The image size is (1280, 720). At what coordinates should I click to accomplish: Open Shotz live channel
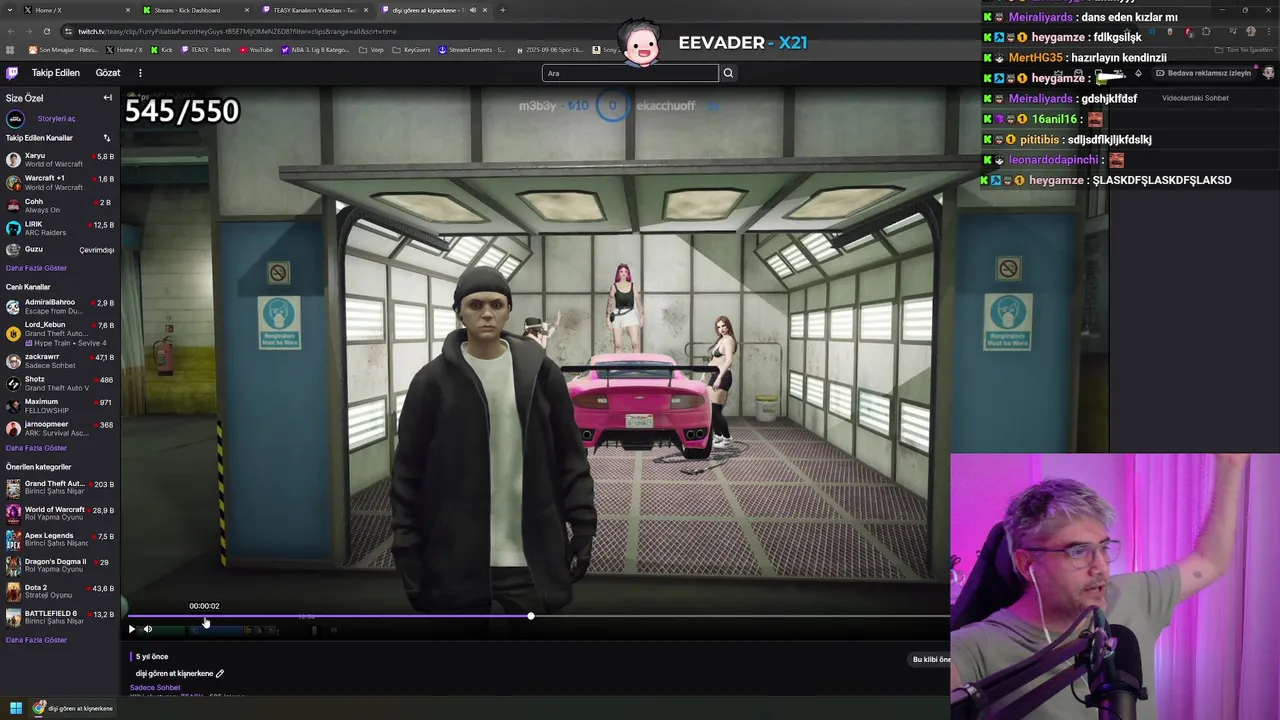(60, 383)
